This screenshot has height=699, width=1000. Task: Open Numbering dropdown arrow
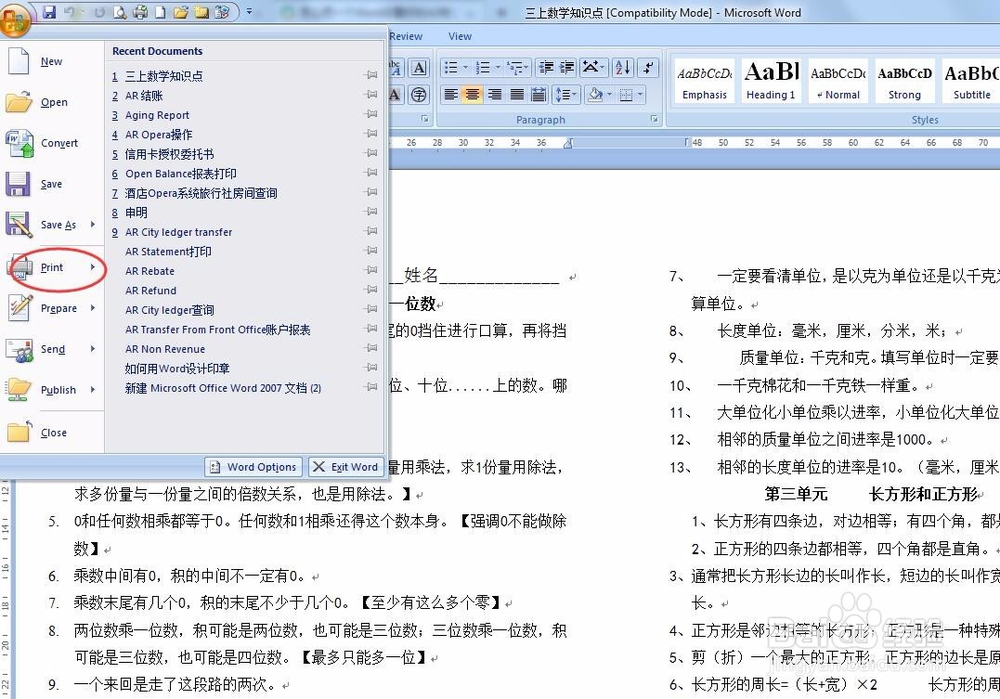pos(497,67)
